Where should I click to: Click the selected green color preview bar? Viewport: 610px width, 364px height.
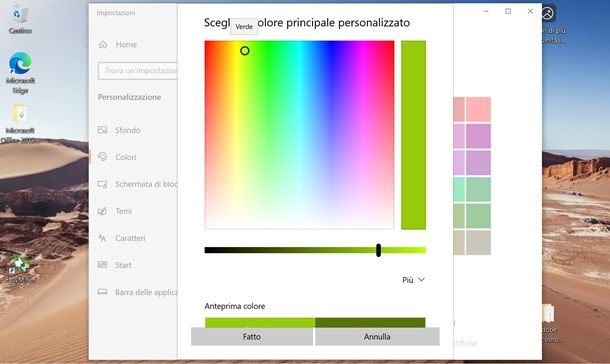pos(413,135)
